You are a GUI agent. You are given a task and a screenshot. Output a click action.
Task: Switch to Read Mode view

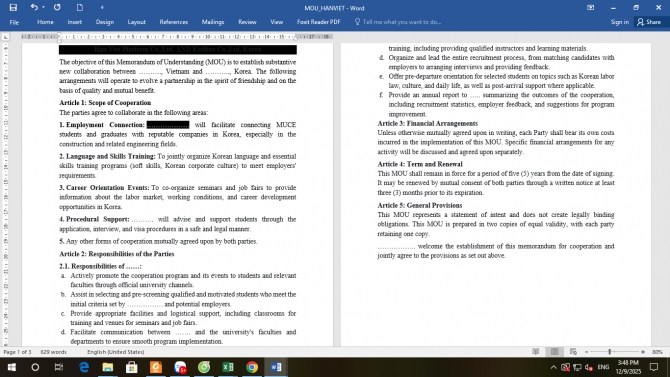535,352
